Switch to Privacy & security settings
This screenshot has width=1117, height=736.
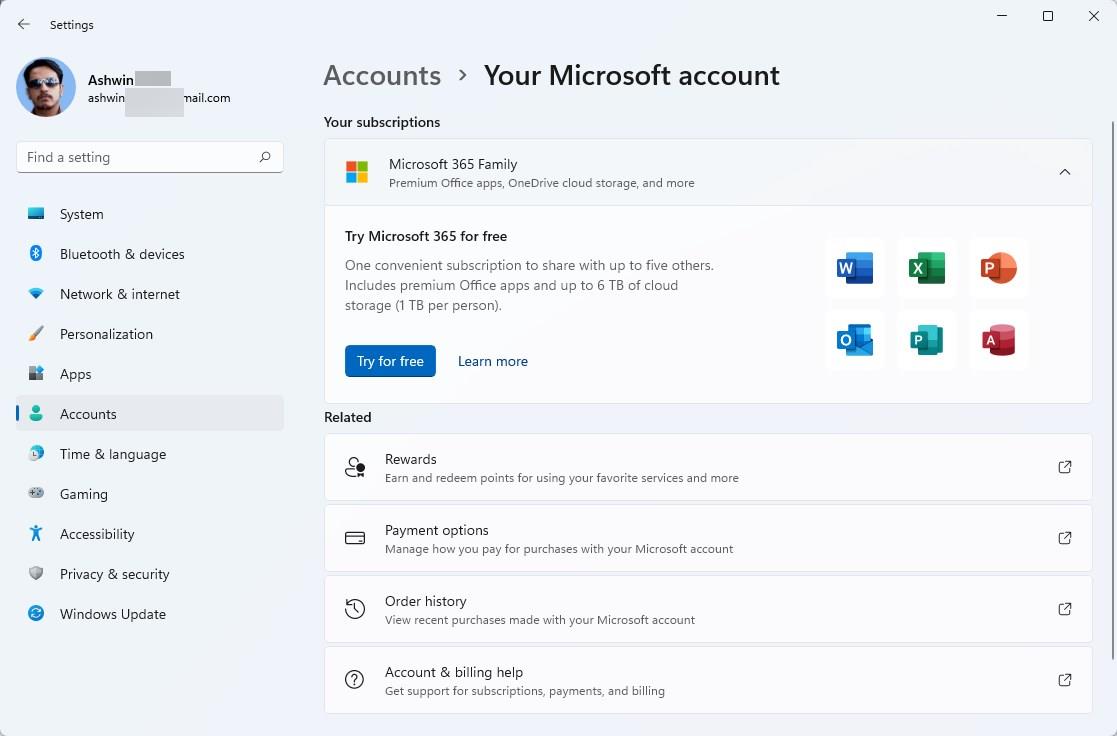tap(114, 573)
